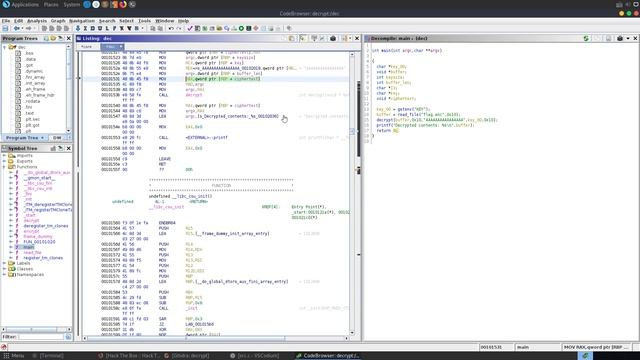Screen dimensions: 640x360
Task: Open the Window menu
Action: [164, 21]
